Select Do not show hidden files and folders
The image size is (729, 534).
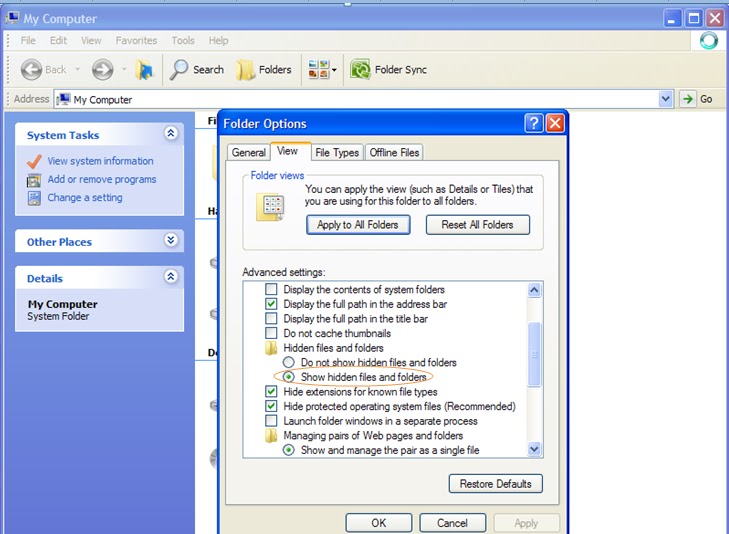tap(289, 362)
